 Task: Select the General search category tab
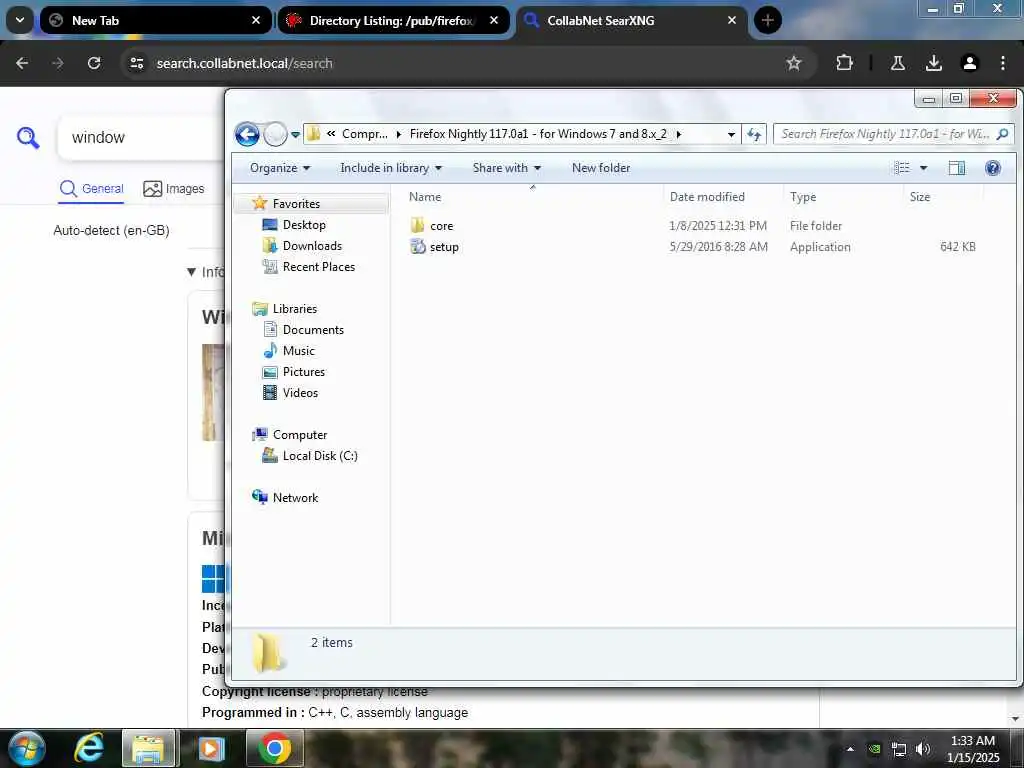tap(91, 189)
